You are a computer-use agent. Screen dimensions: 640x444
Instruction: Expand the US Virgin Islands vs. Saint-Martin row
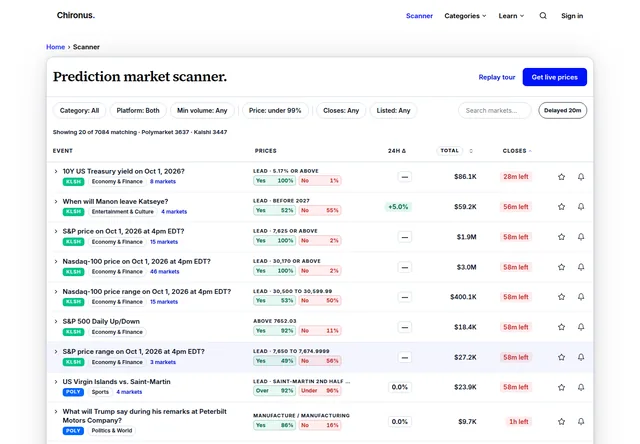[x=56, y=382]
